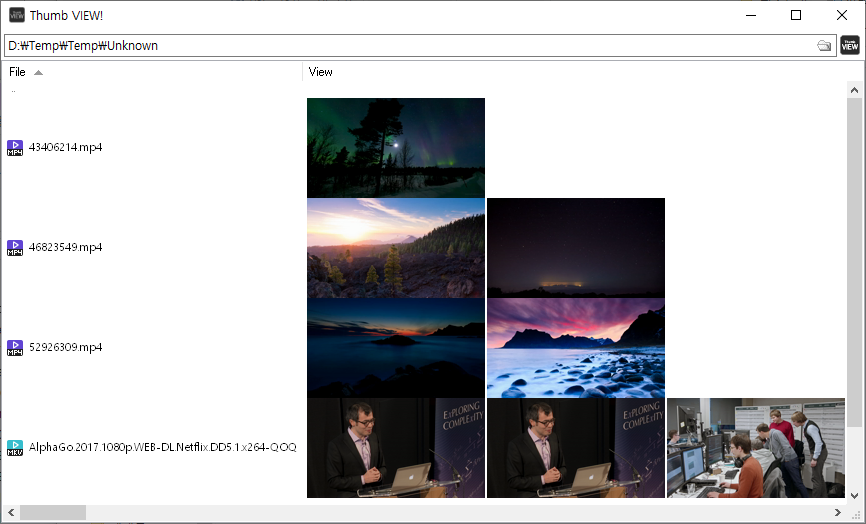
Task: Click the MP4 icon for 52926309.mp4
Action: click(x=15, y=348)
